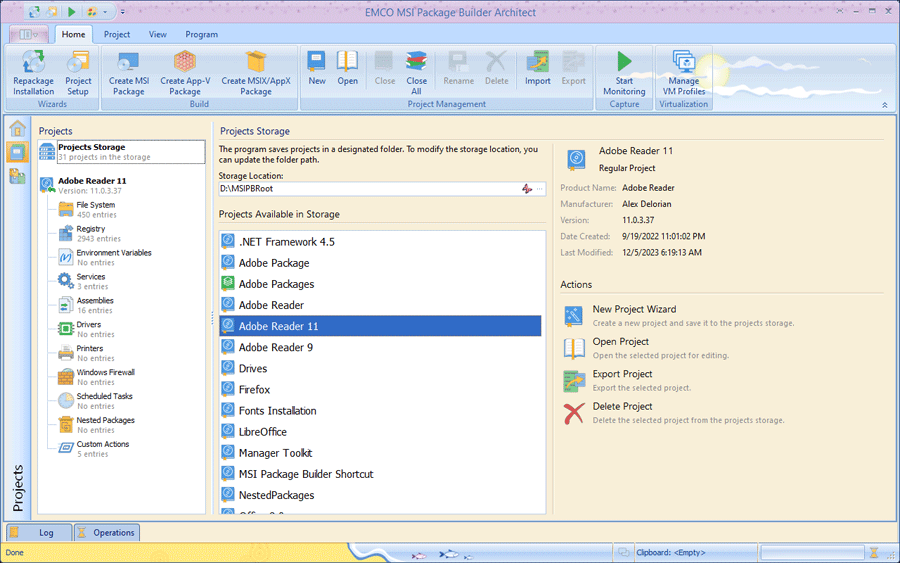Screen dimensions: 900x563
Task: Open the Project Setup wizard
Action: (x=78, y=73)
